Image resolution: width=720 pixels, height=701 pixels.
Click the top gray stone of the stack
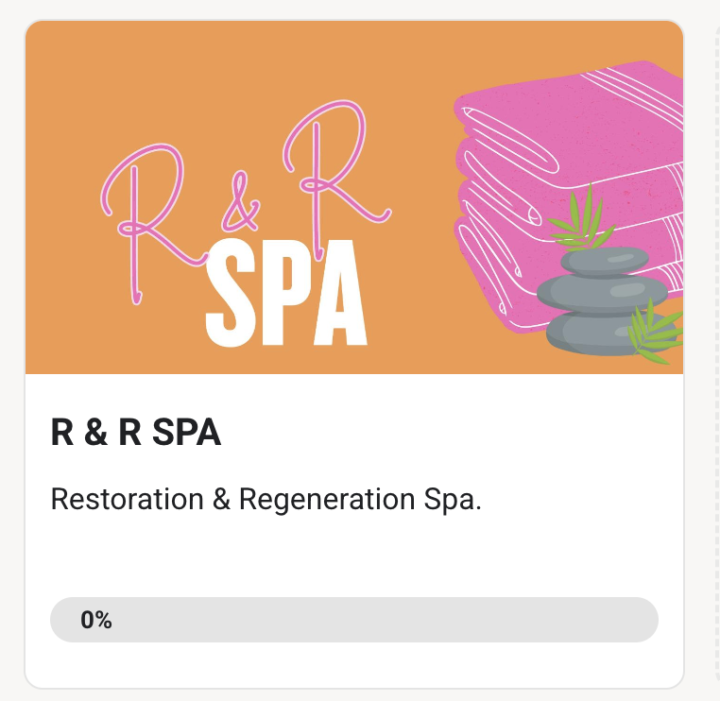pyautogui.click(x=603, y=261)
